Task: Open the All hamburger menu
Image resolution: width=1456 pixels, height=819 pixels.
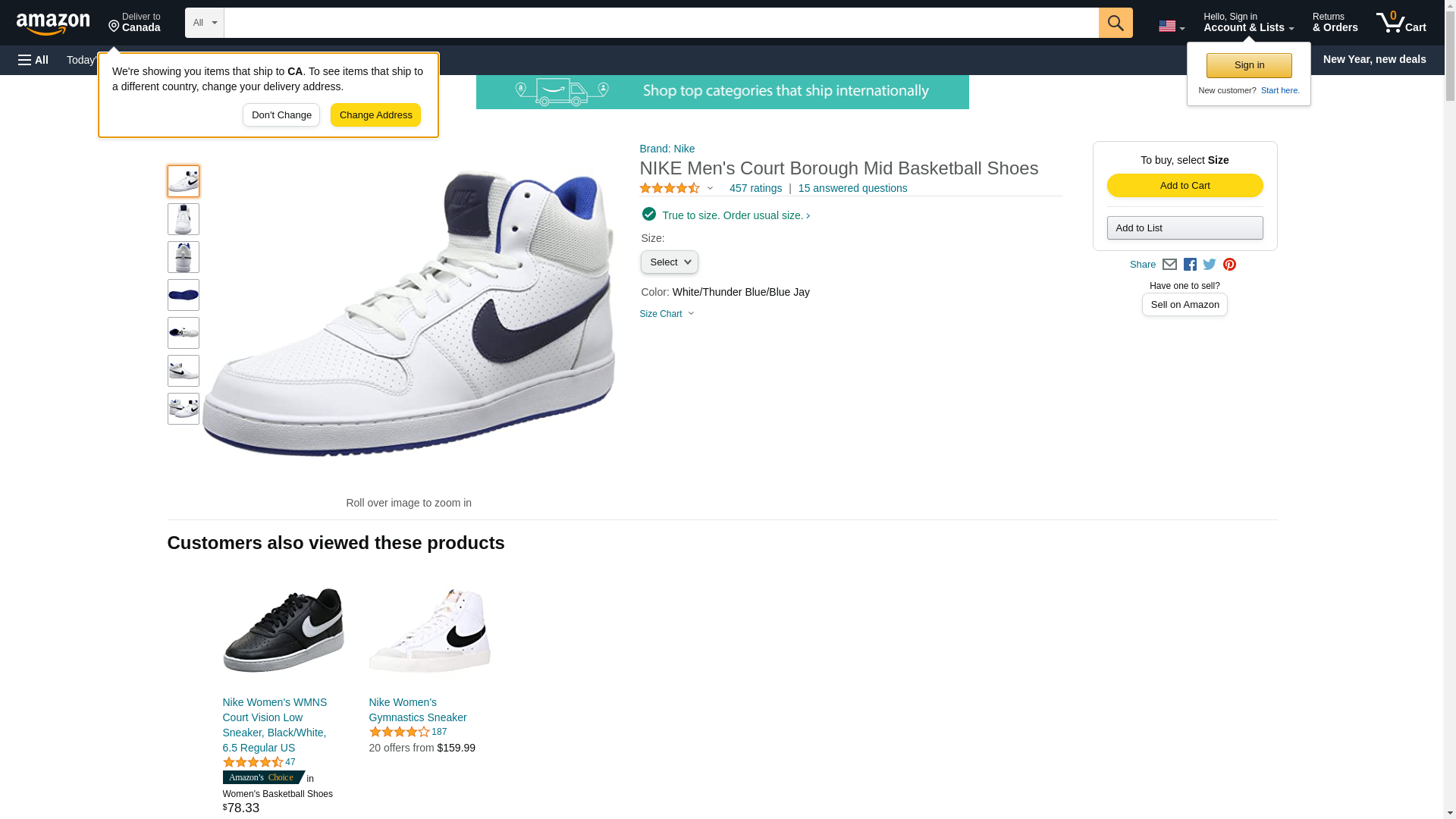Action: [x=33, y=60]
